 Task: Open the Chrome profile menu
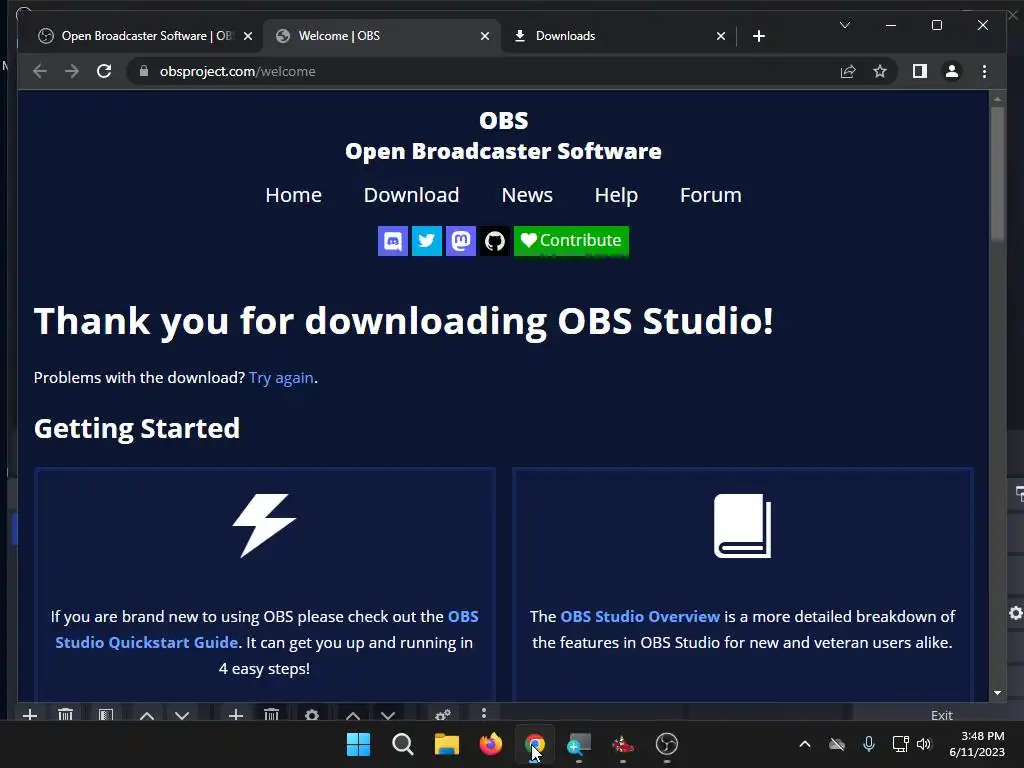(952, 71)
